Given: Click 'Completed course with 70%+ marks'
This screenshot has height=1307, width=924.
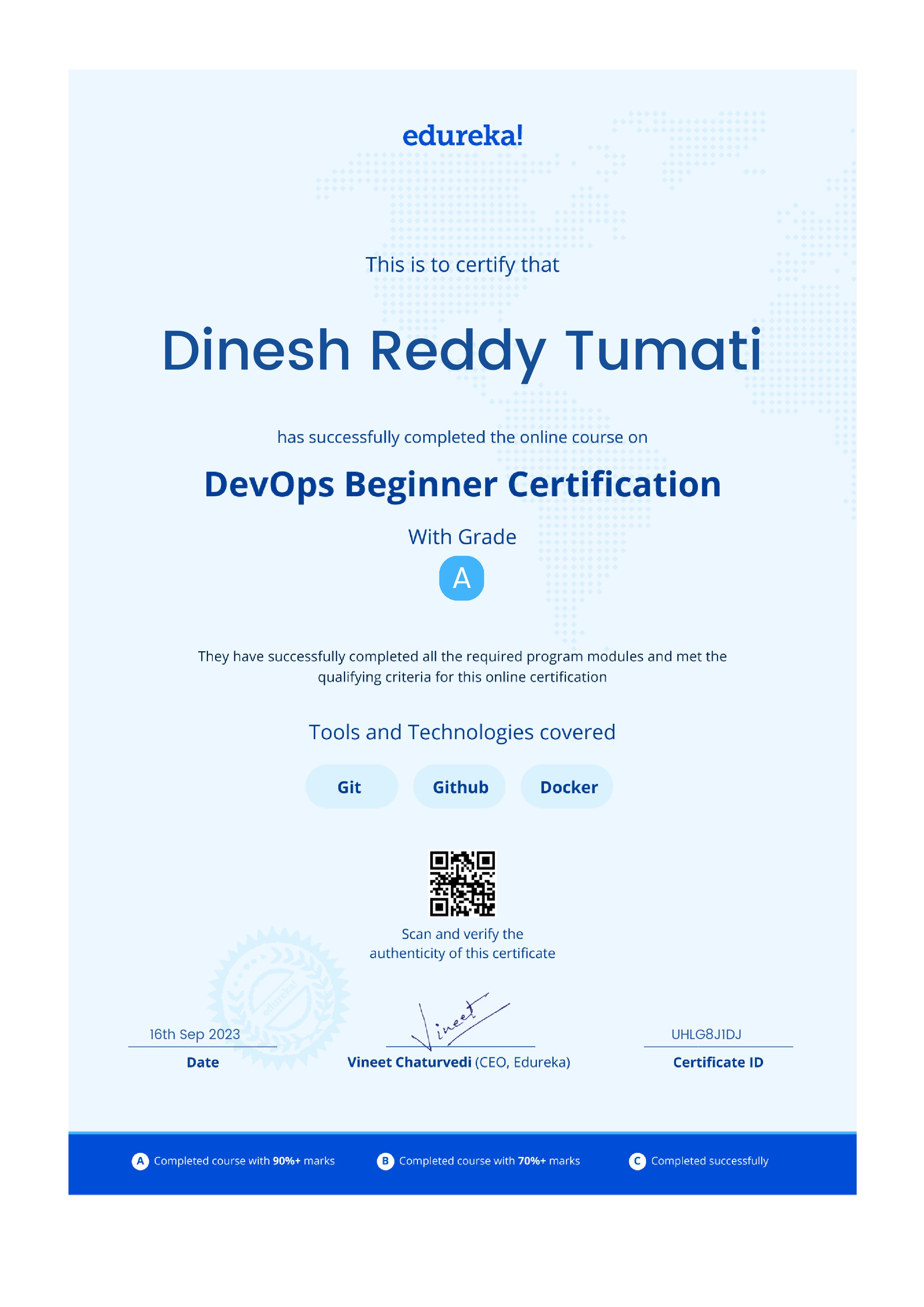Looking at the screenshot, I should pyautogui.click(x=490, y=1161).
